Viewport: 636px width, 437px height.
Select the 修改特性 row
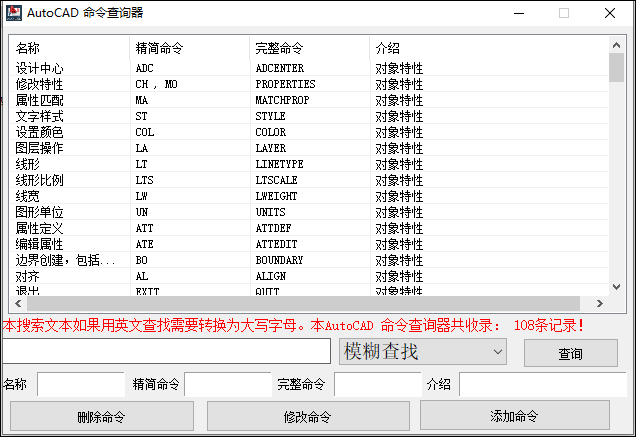click(x=309, y=84)
